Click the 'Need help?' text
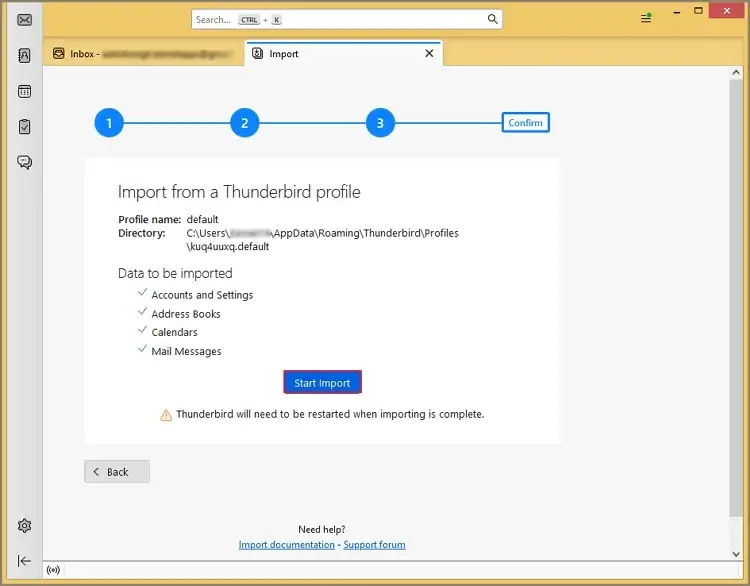Image resolution: width=750 pixels, height=586 pixels. point(322,530)
